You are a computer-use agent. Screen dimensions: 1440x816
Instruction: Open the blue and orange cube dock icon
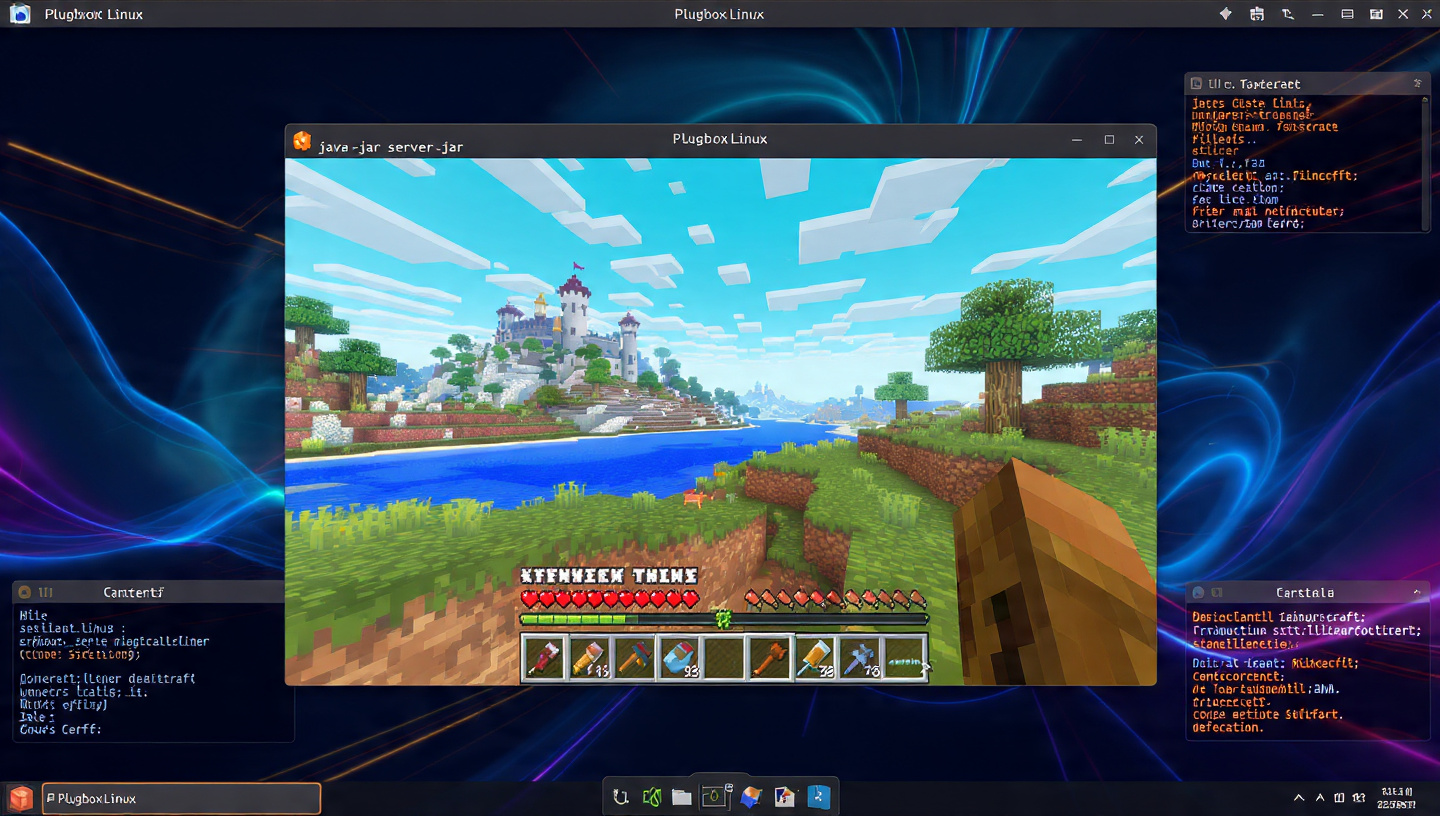[x=751, y=797]
